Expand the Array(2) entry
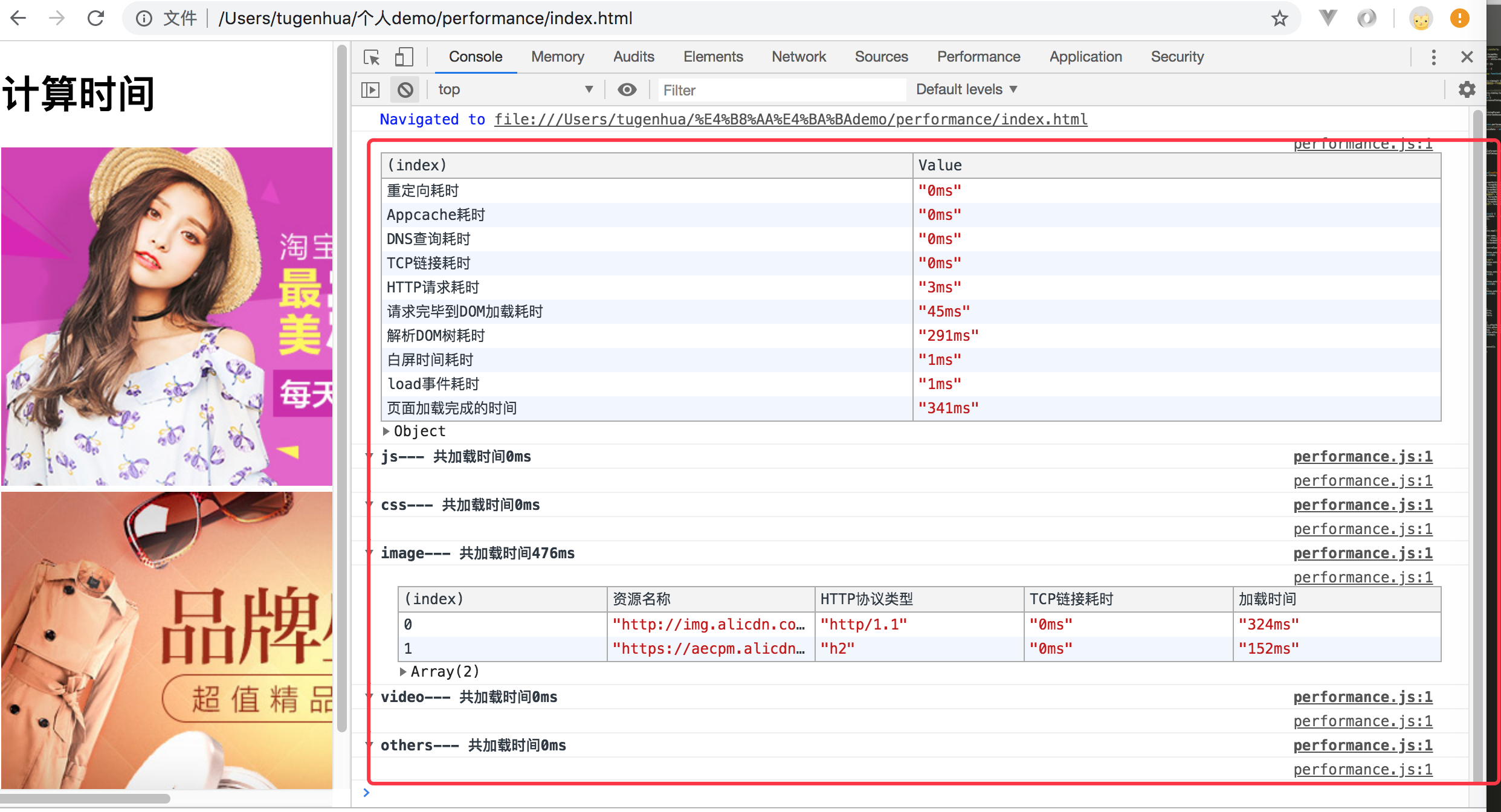The width and height of the screenshot is (1501, 812). point(403,672)
